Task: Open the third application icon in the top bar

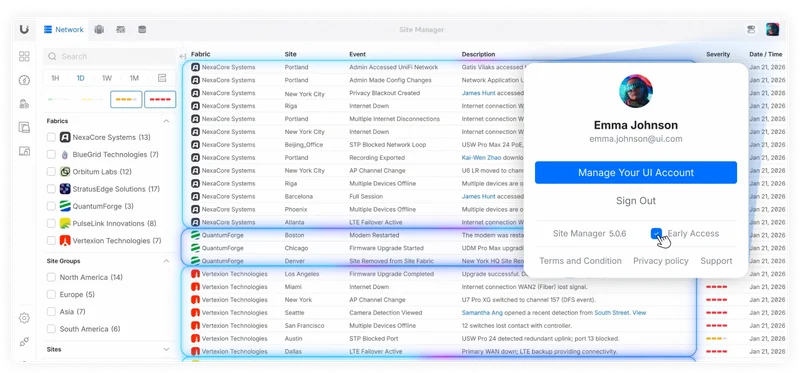Action: point(120,30)
